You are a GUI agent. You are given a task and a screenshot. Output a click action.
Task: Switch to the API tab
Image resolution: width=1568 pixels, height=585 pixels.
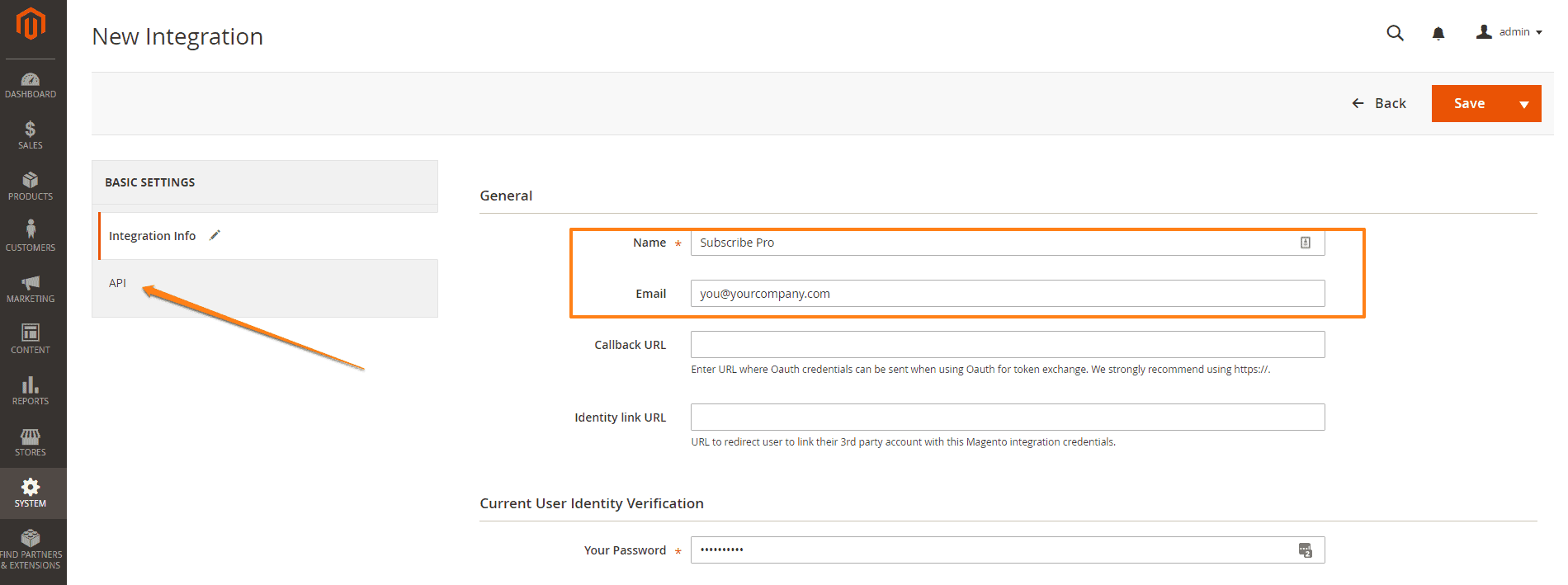point(118,283)
